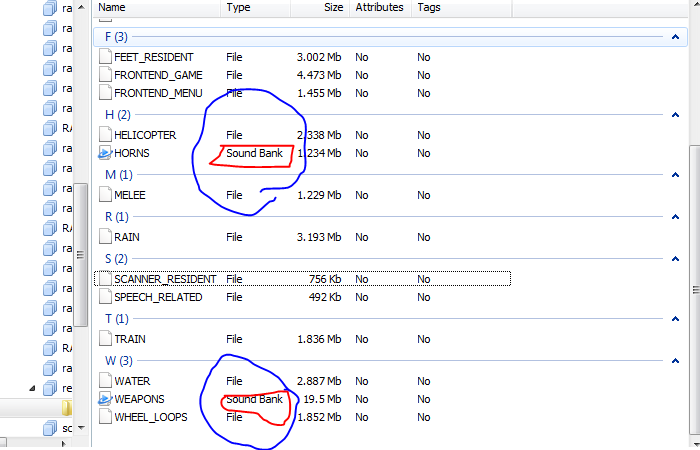Click the 1.836 Mb size value
Viewport: 700px width, 450px height.
click(319, 339)
